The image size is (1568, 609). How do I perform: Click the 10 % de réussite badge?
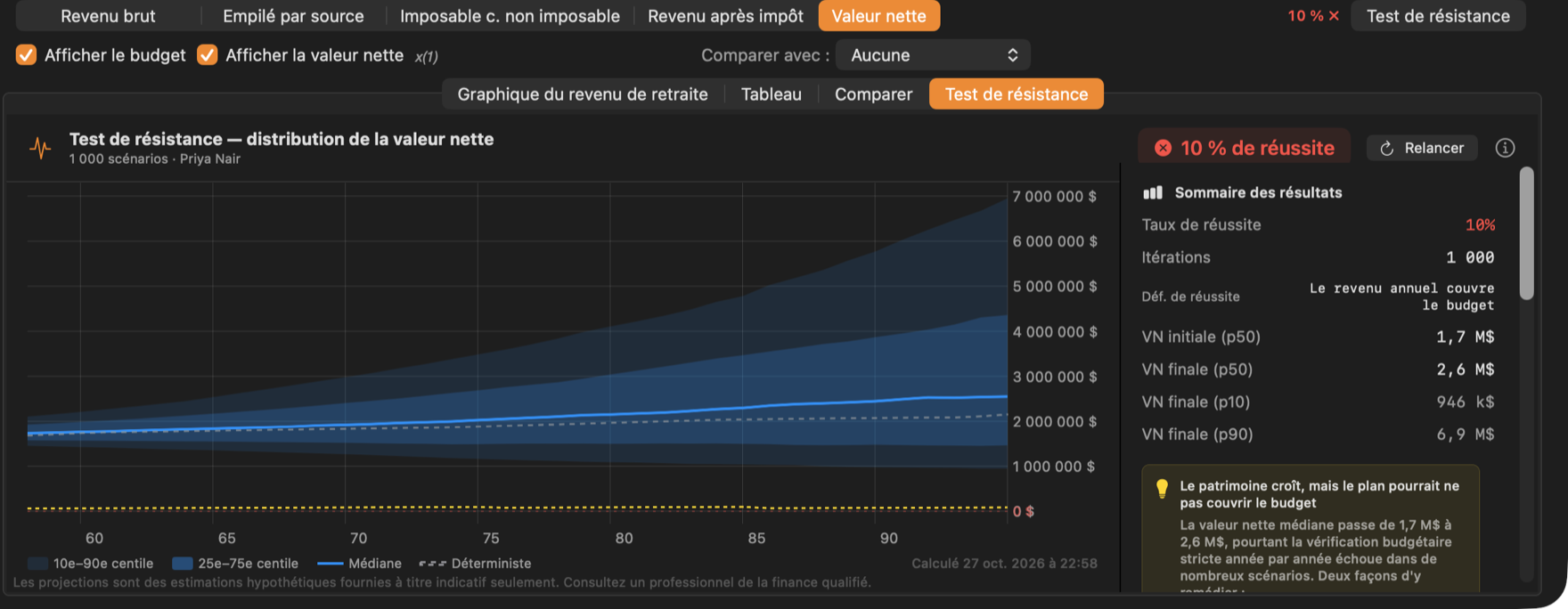click(1245, 148)
